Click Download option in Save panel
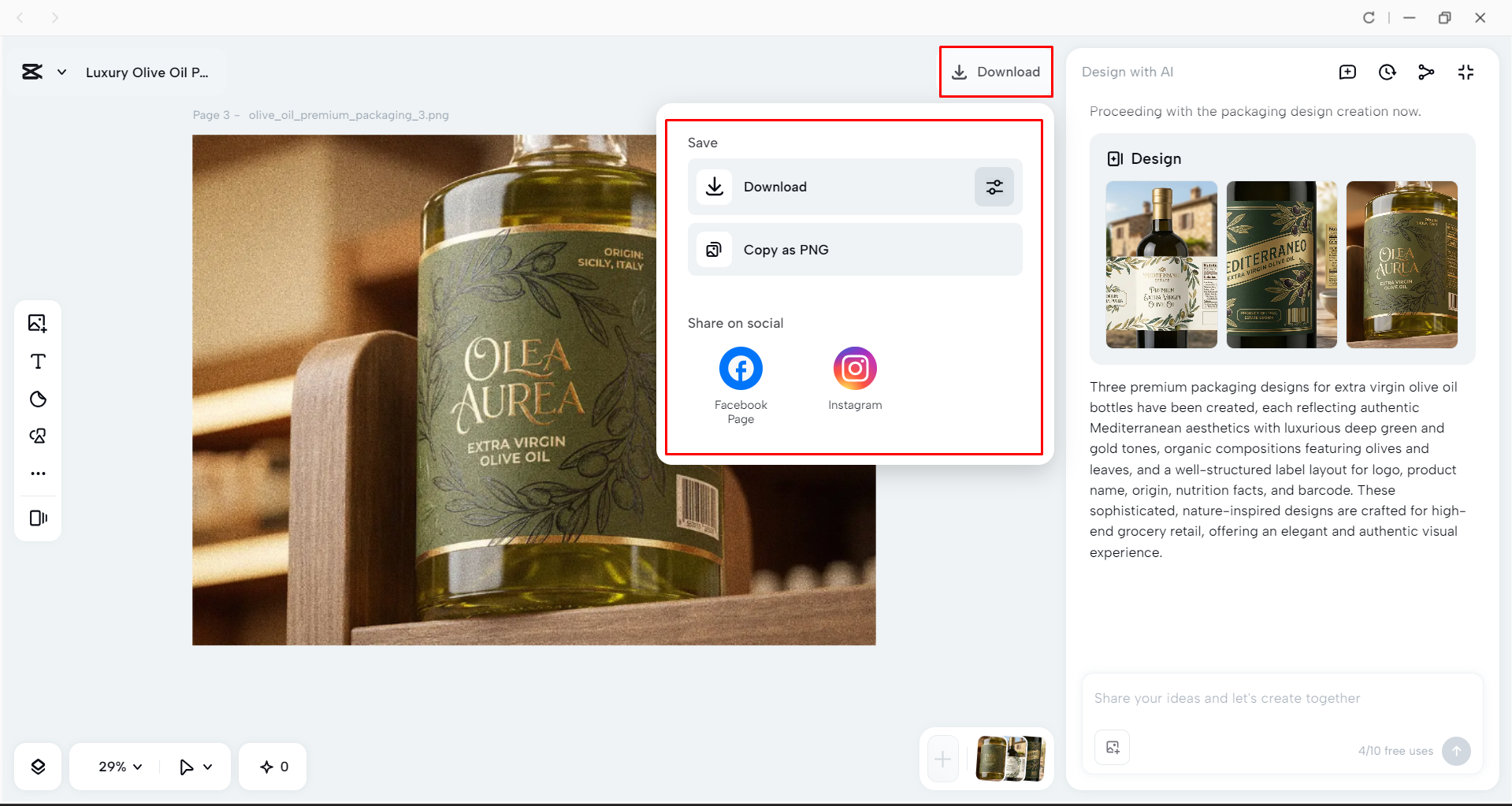The height and width of the screenshot is (806, 1512). click(x=855, y=187)
